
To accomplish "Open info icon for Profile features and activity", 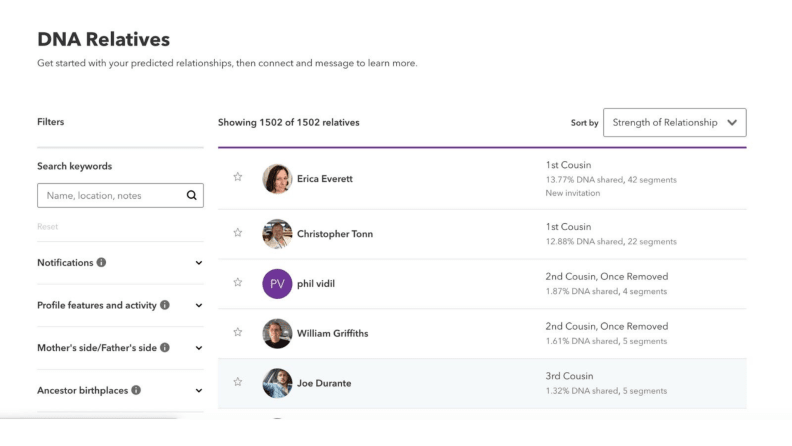I will pos(165,305).
